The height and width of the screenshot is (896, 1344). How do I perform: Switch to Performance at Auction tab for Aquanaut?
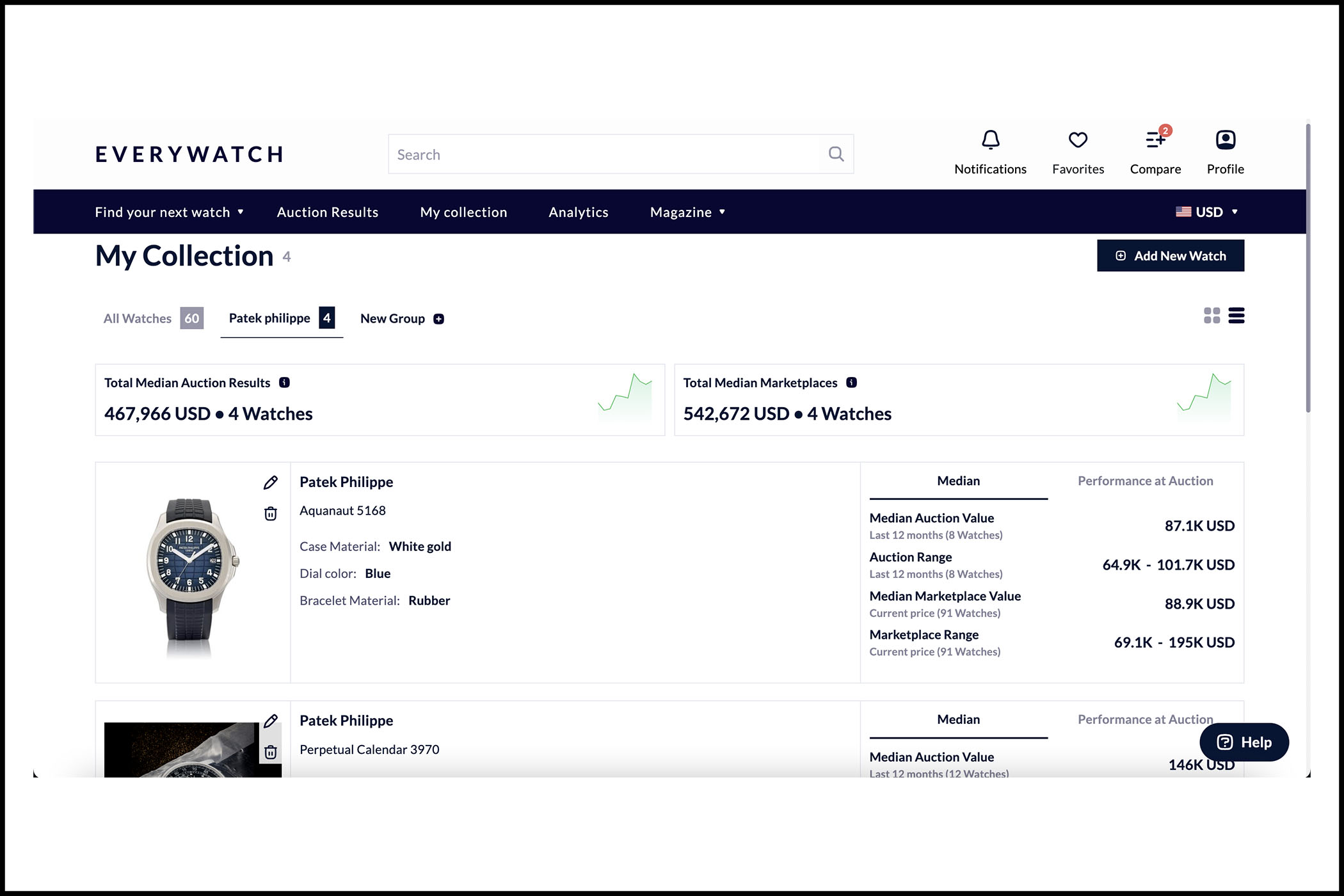(1145, 481)
